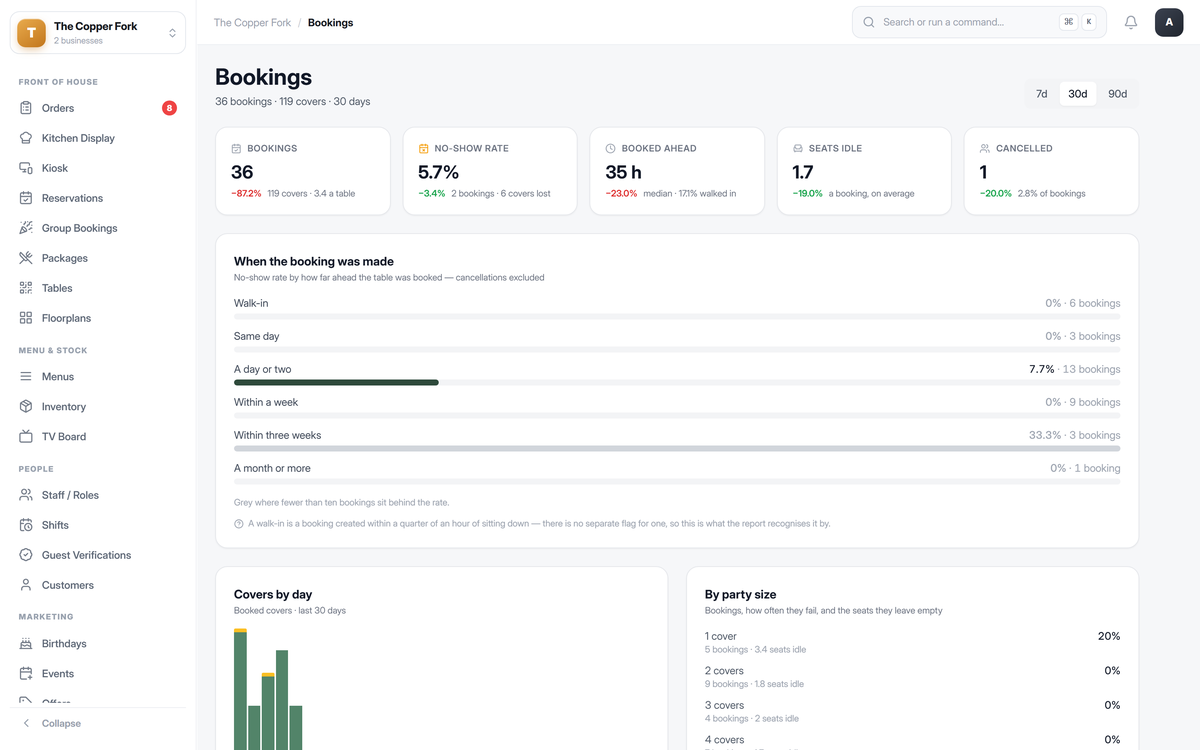The height and width of the screenshot is (750, 1200).
Task: Click the Kitchen Display chef hat icon
Action: coord(26,138)
